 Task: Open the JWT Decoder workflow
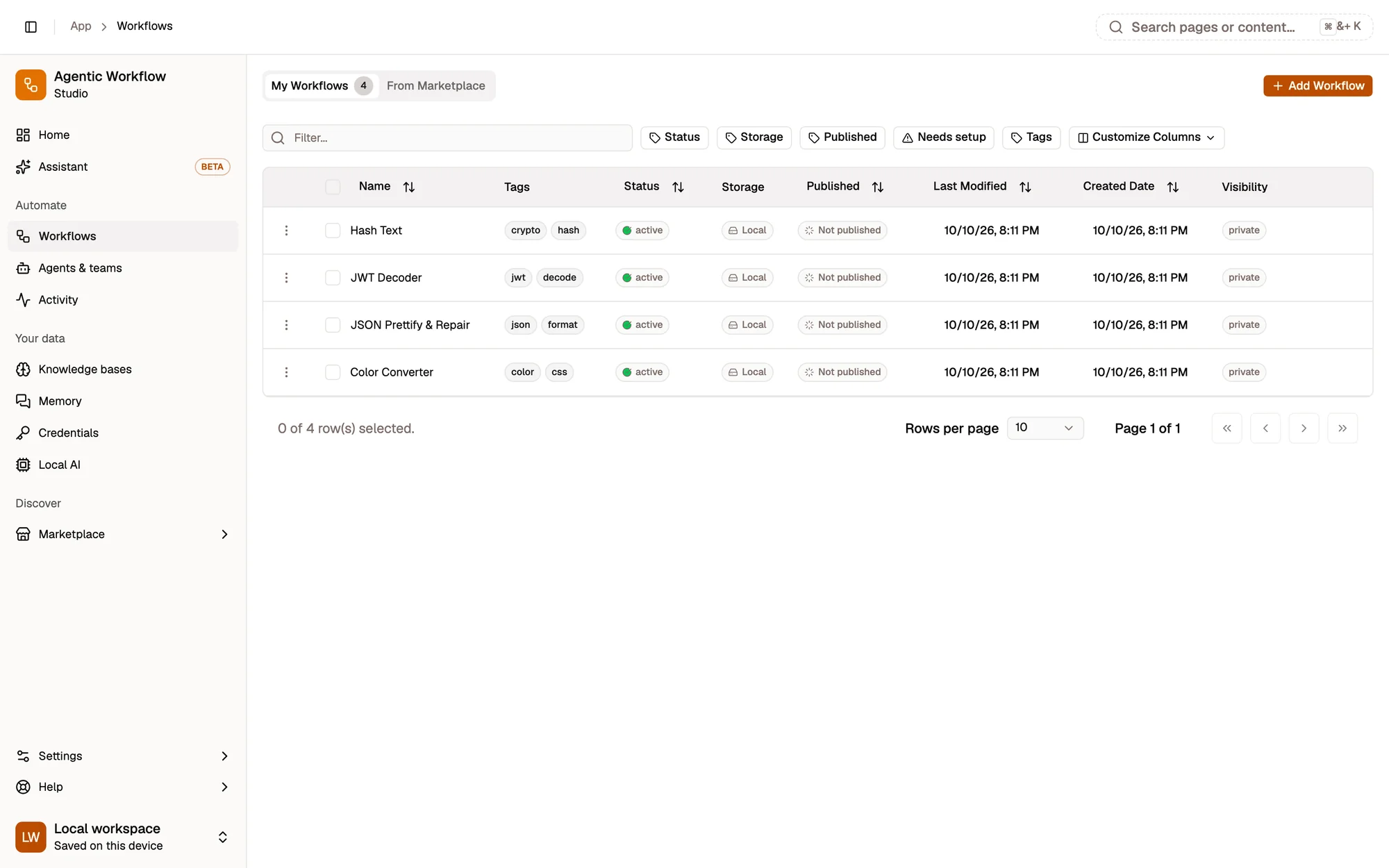point(385,278)
